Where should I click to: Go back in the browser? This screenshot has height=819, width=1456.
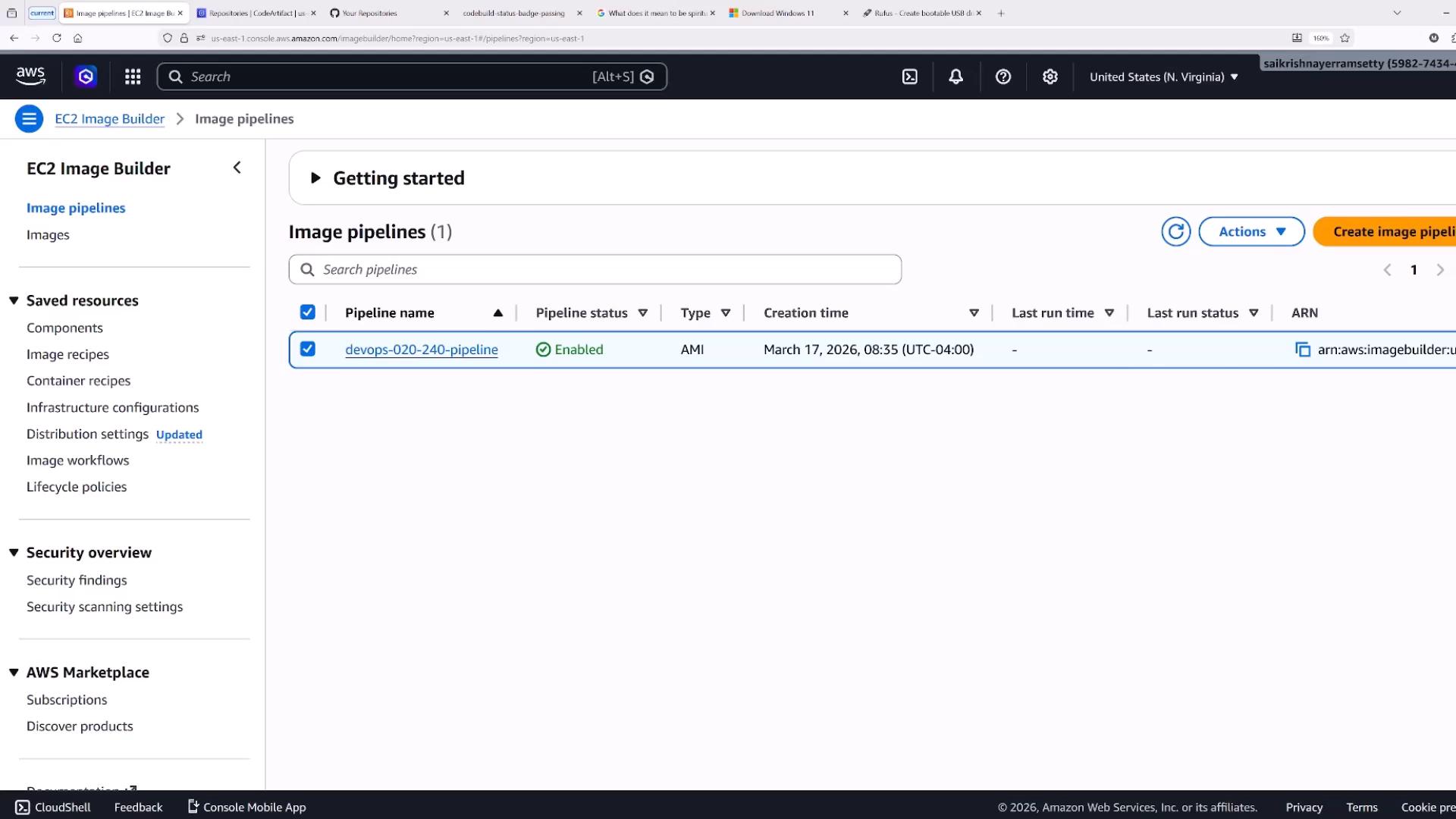pyautogui.click(x=14, y=38)
